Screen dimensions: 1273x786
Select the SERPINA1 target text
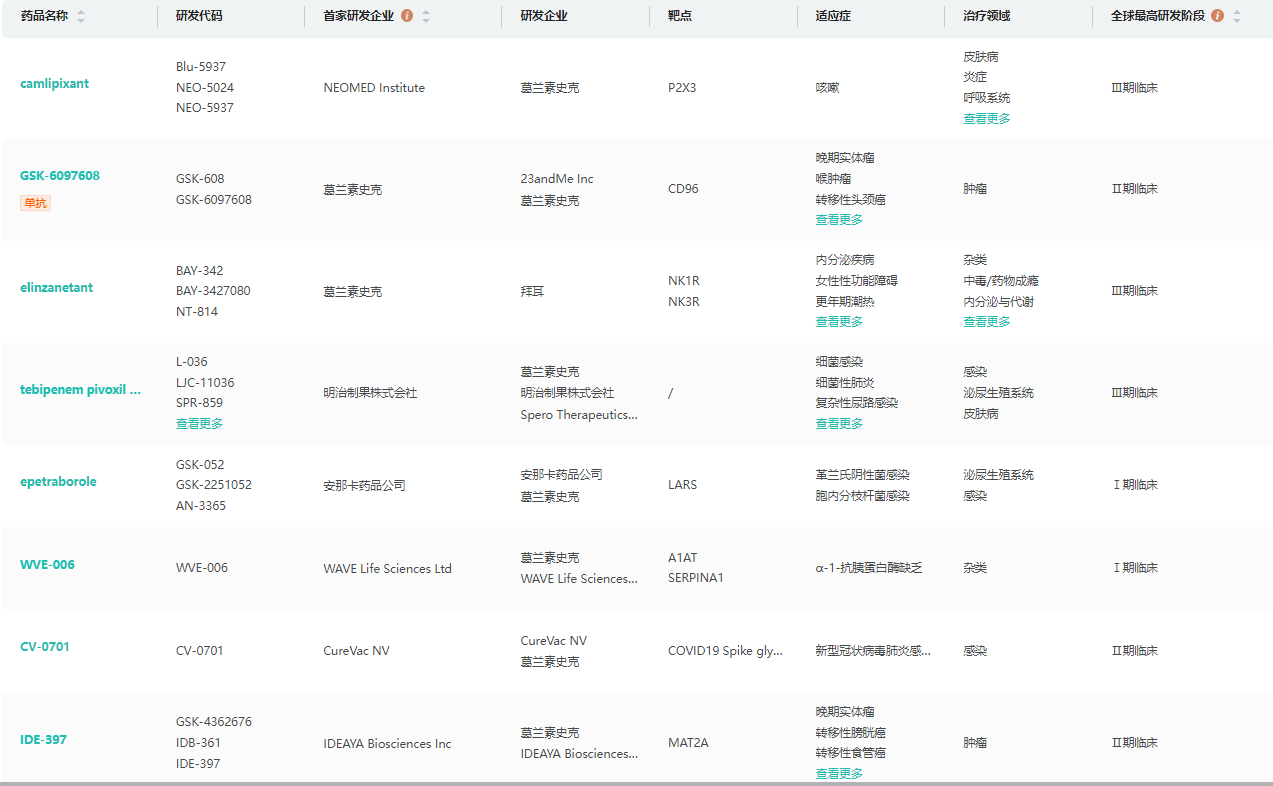(695, 578)
